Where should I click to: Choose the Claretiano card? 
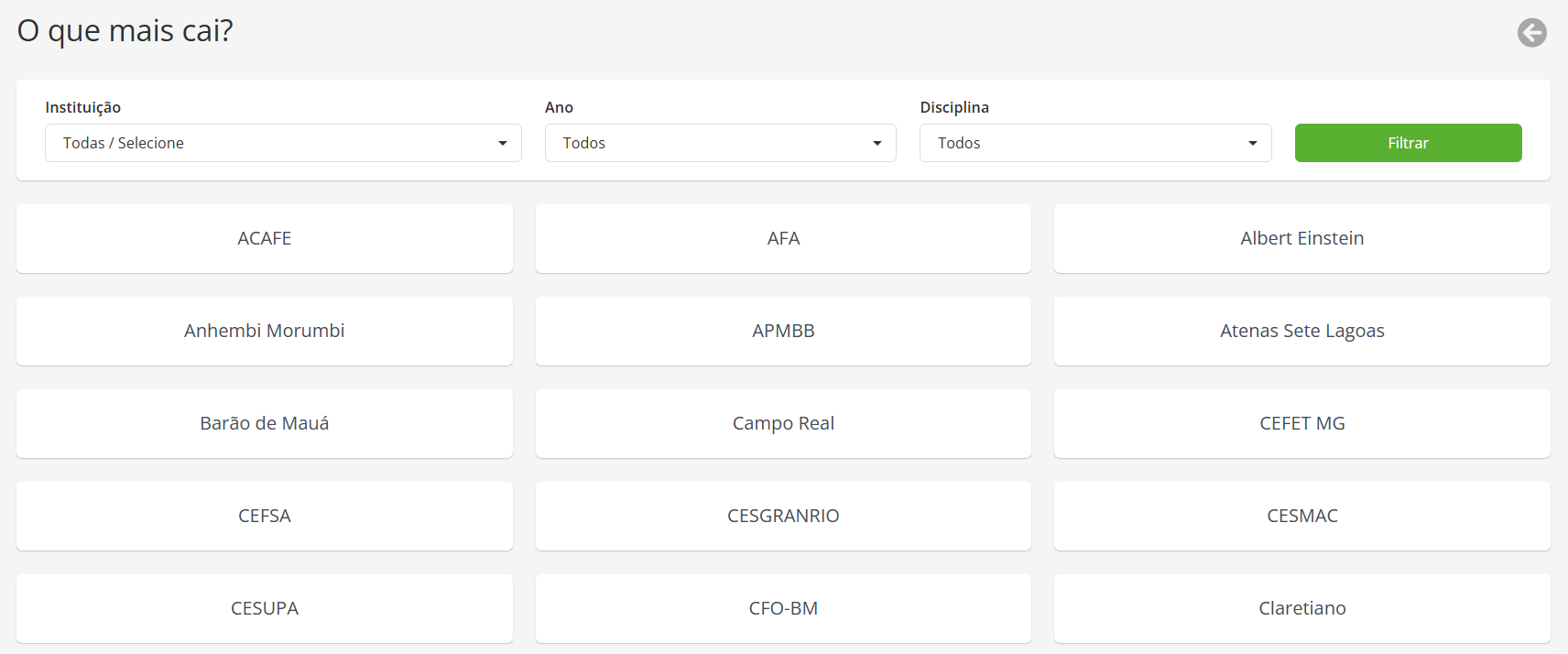click(x=1301, y=608)
